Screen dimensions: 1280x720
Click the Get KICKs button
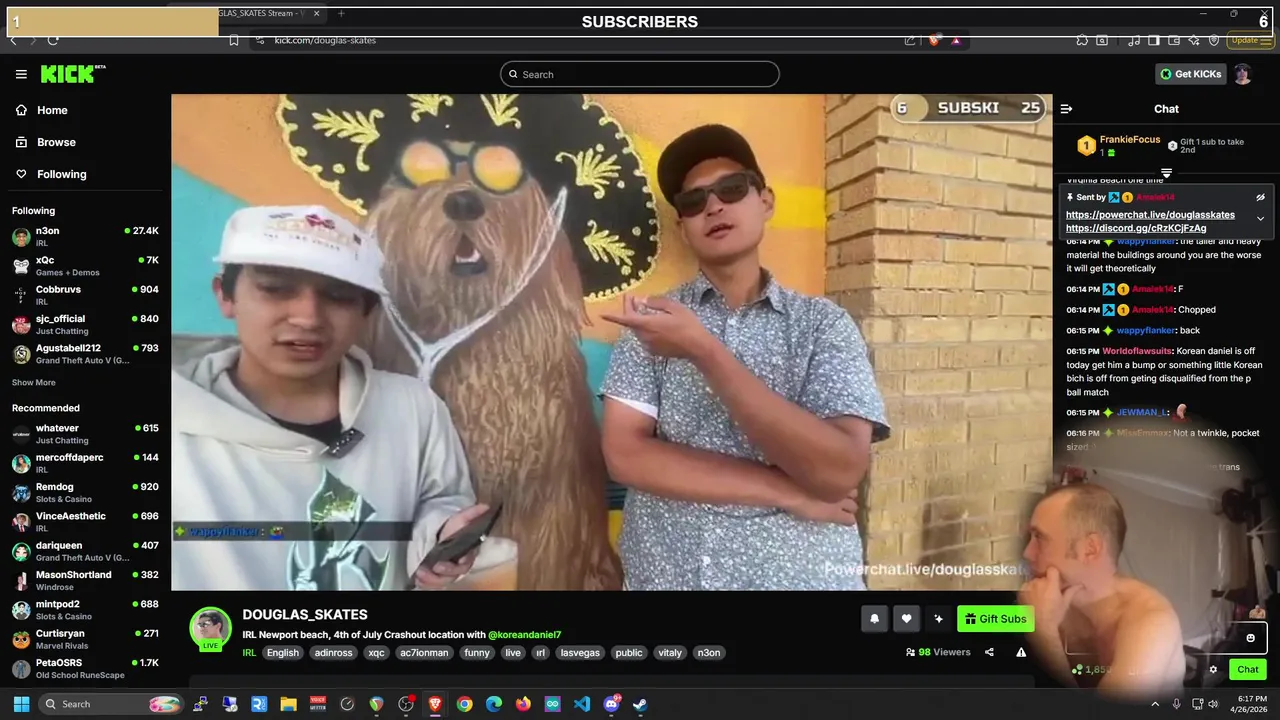[1190, 74]
